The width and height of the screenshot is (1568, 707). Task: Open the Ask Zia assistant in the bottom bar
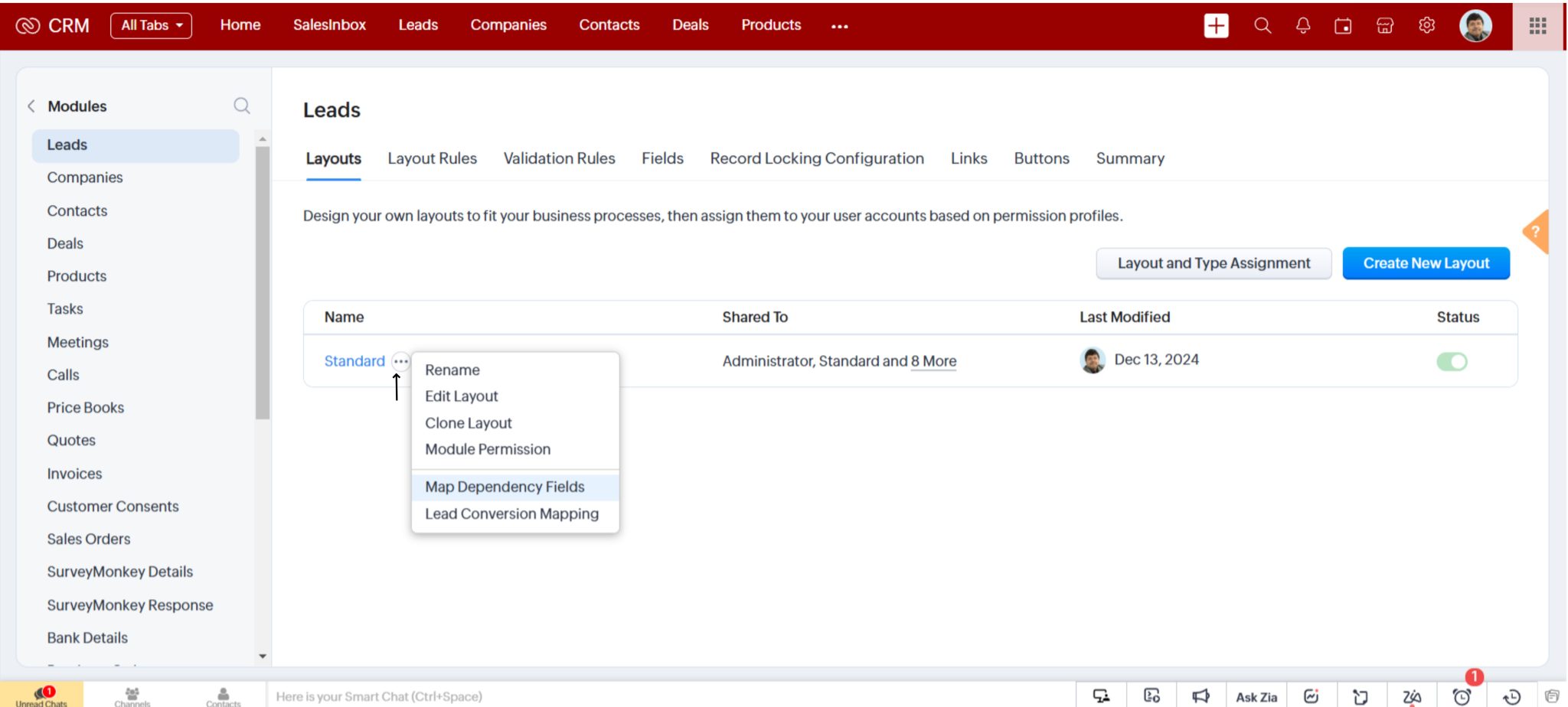1256,696
